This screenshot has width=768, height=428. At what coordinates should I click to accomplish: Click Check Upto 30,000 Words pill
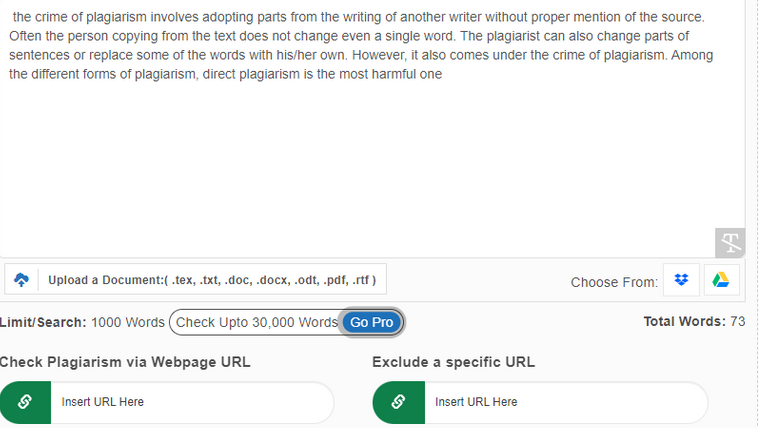point(287,322)
